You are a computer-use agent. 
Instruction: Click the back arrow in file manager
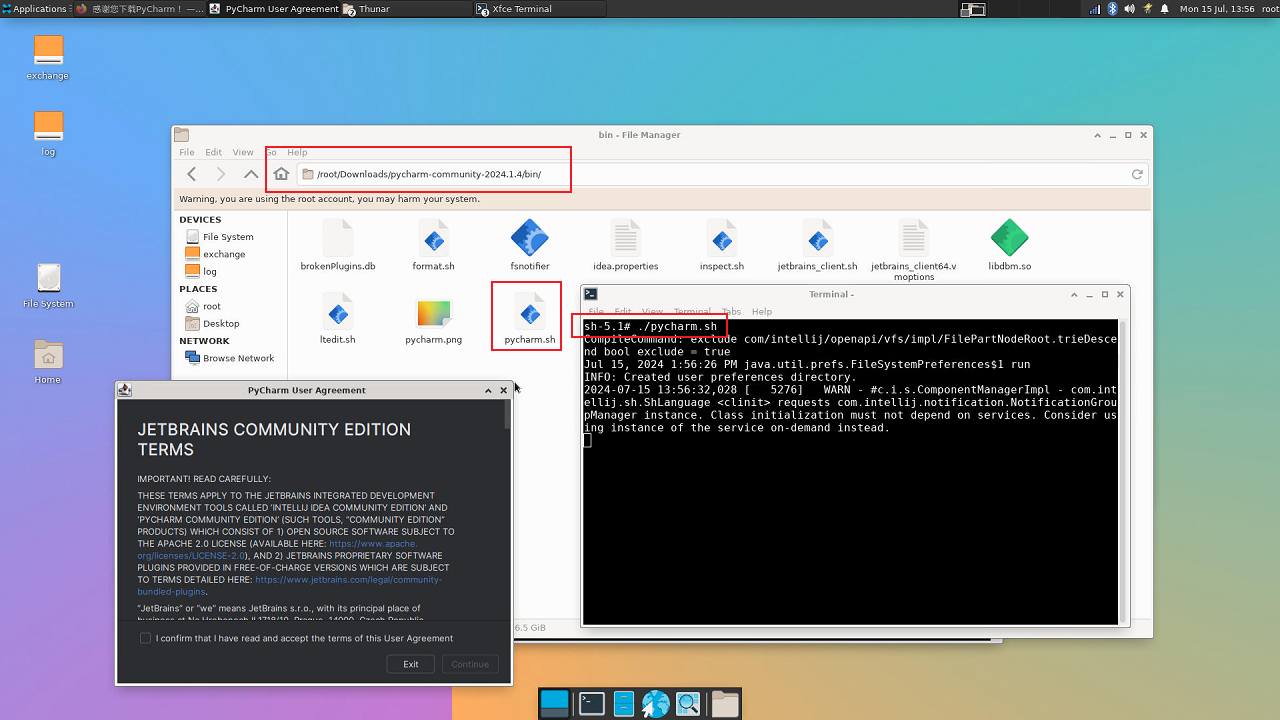[192, 174]
